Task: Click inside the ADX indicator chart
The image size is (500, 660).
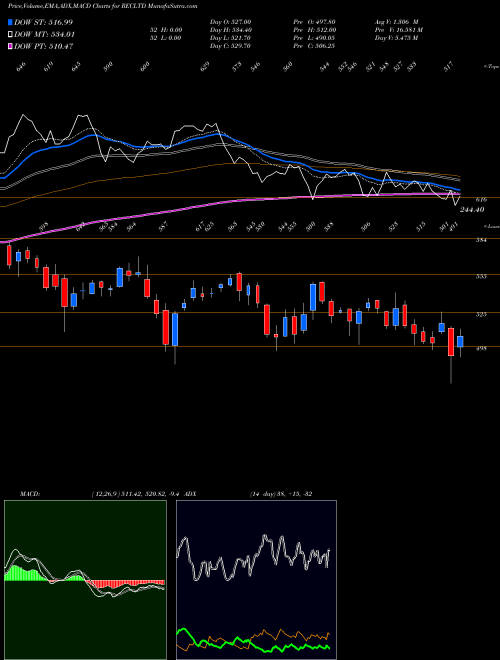Action: pos(256,580)
